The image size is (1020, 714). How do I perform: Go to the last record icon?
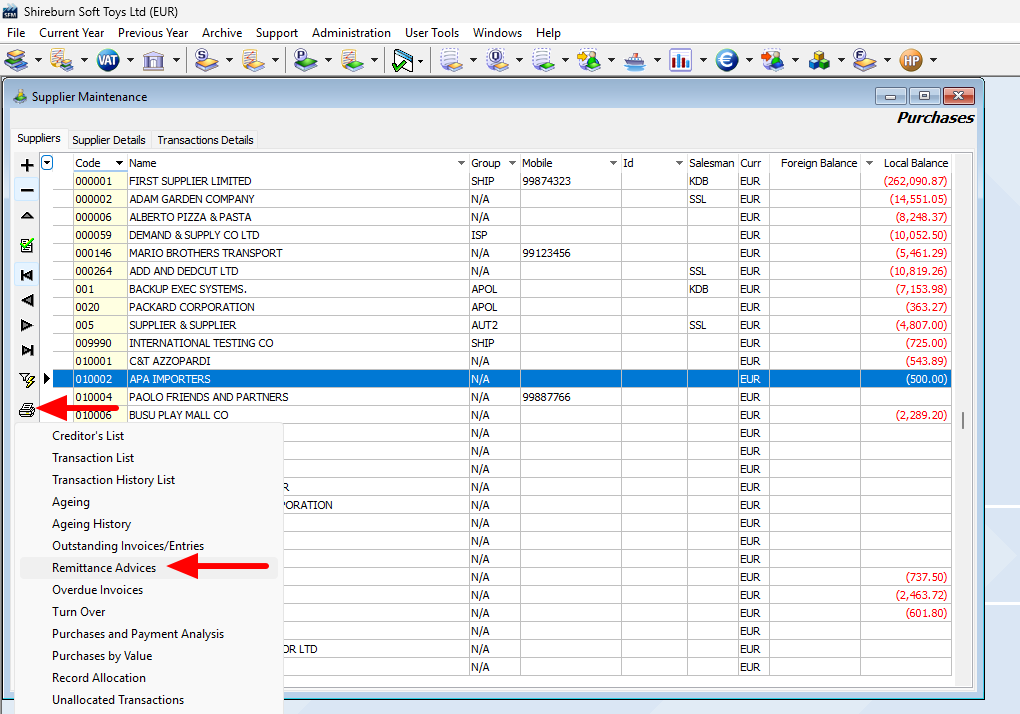[27, 350]
